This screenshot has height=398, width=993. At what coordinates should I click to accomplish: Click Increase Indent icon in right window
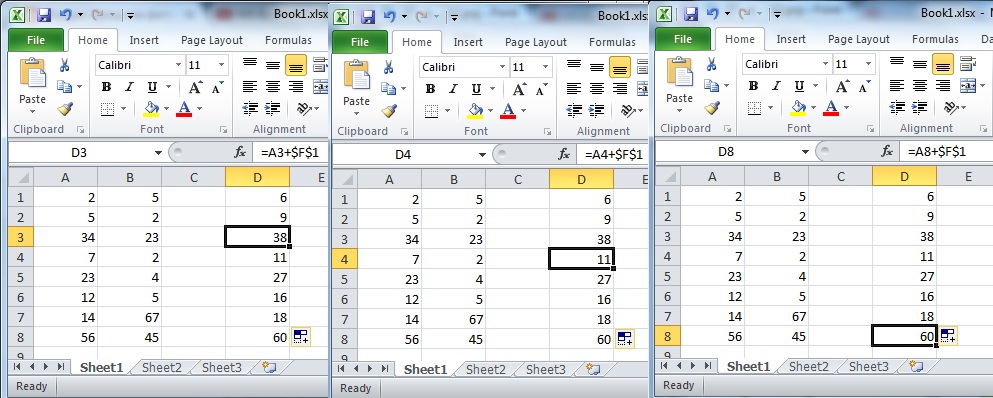pyautogui.click(x=918, y=108)
